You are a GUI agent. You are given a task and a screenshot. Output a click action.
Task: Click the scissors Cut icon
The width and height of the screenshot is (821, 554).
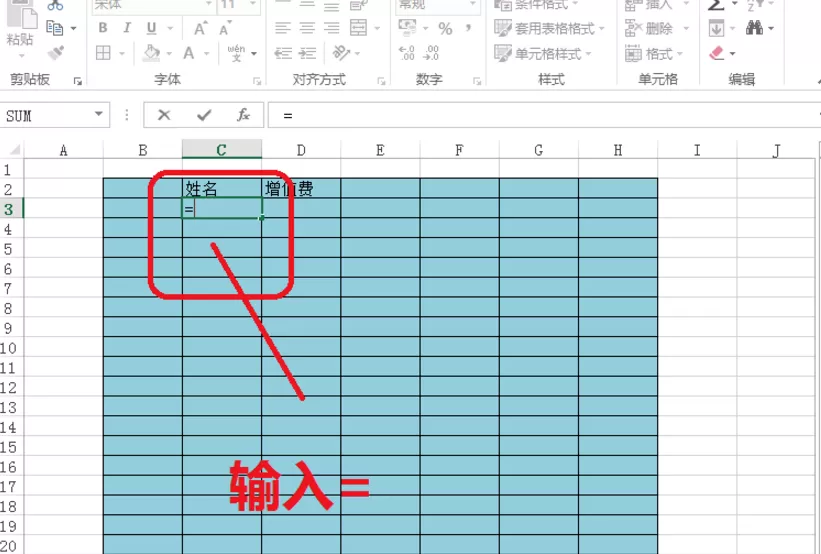pos(55,5)
